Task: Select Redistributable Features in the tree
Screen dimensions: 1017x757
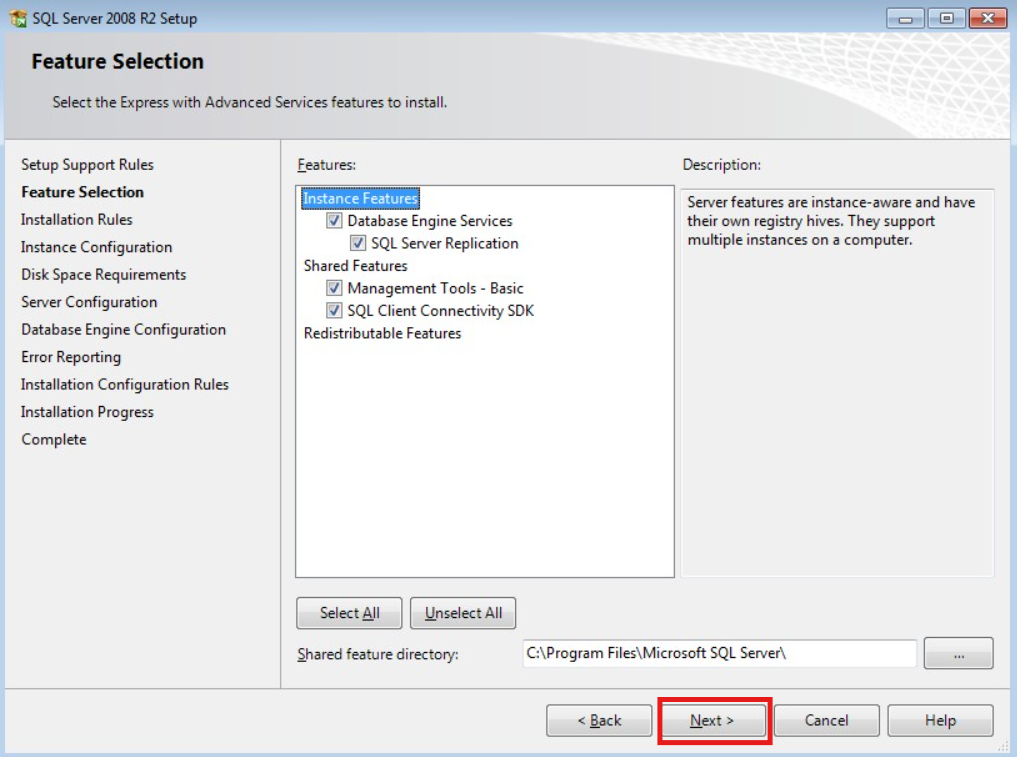Action: (381, 333)
